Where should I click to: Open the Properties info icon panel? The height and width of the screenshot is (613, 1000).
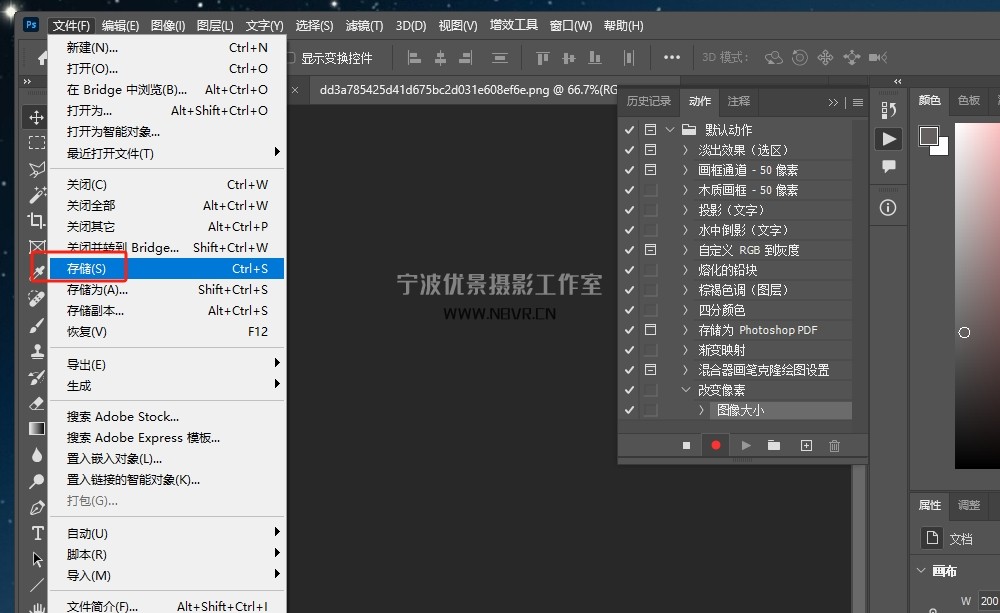[x=888, y=208]
